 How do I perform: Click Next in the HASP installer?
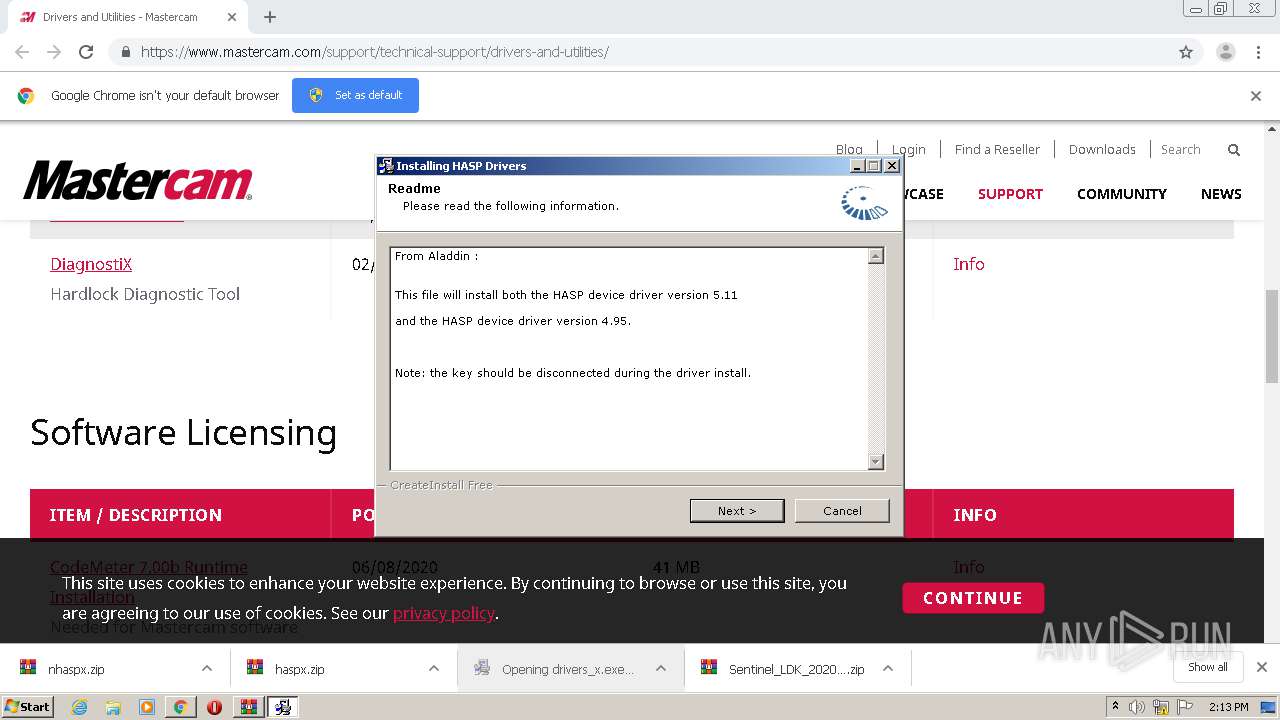[x=737, y=511]
